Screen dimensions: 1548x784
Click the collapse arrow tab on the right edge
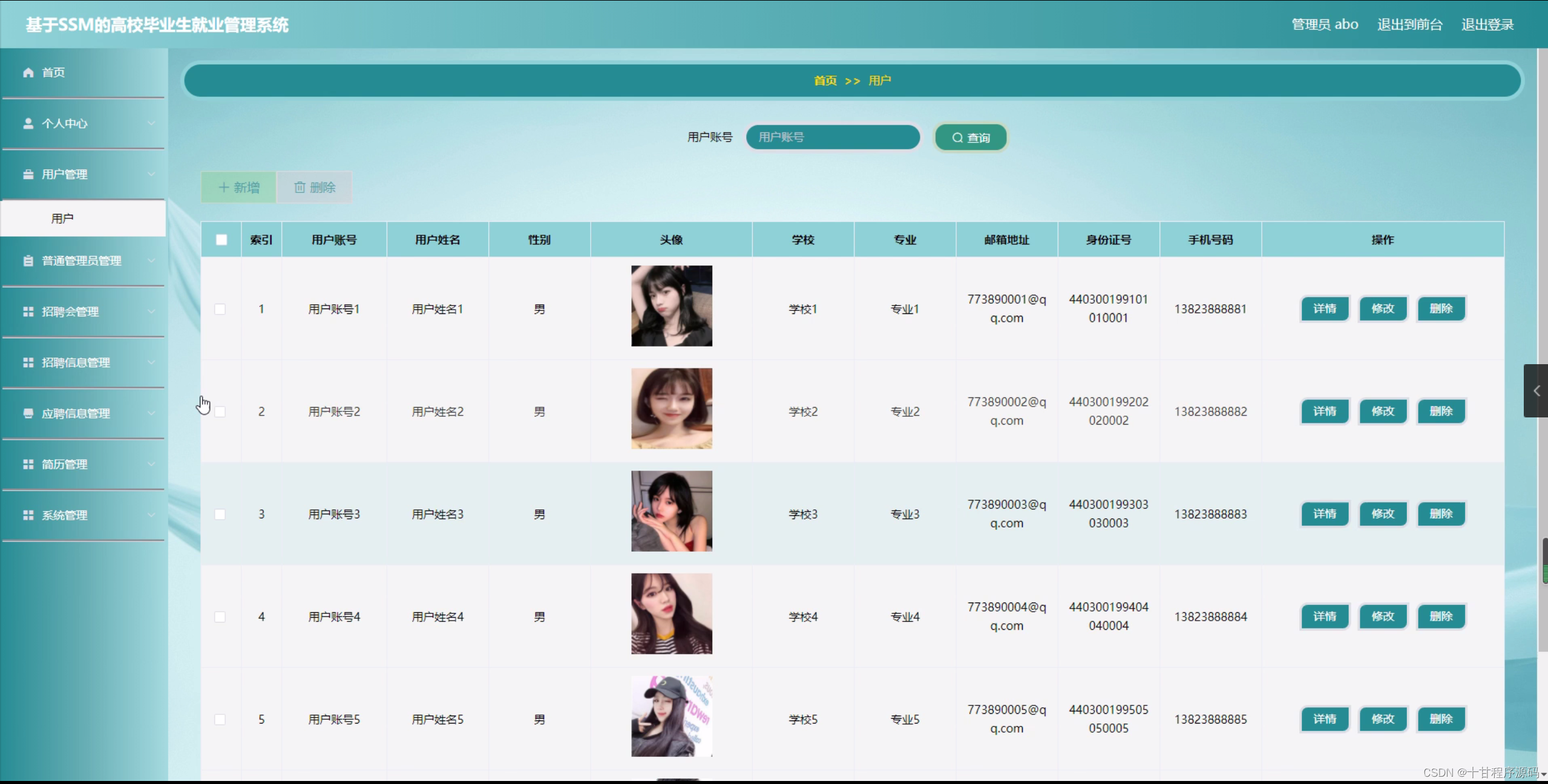[1535, 391]
